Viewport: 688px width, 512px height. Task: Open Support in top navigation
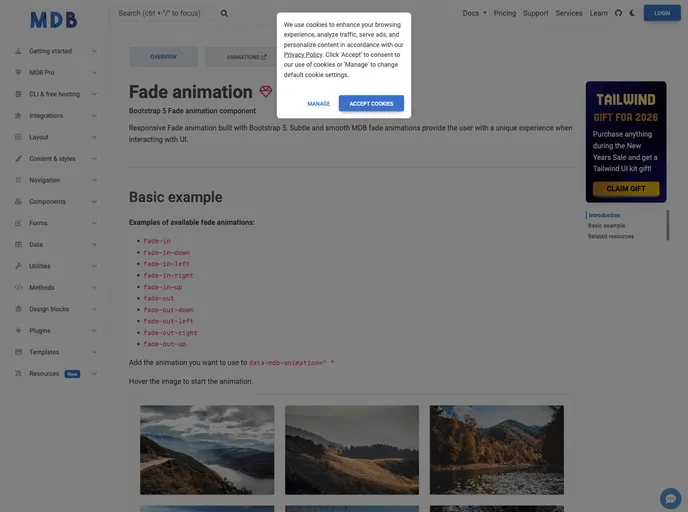[x=535, y=13]
